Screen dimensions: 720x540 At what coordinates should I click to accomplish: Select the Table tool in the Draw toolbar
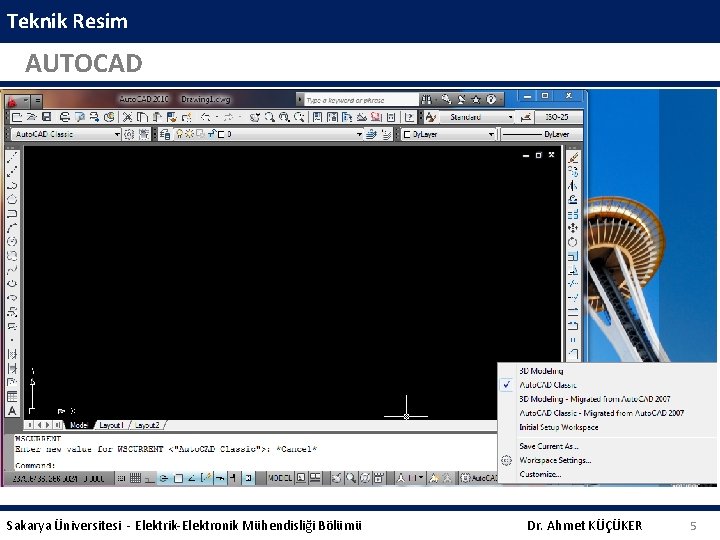click(12, 396)
